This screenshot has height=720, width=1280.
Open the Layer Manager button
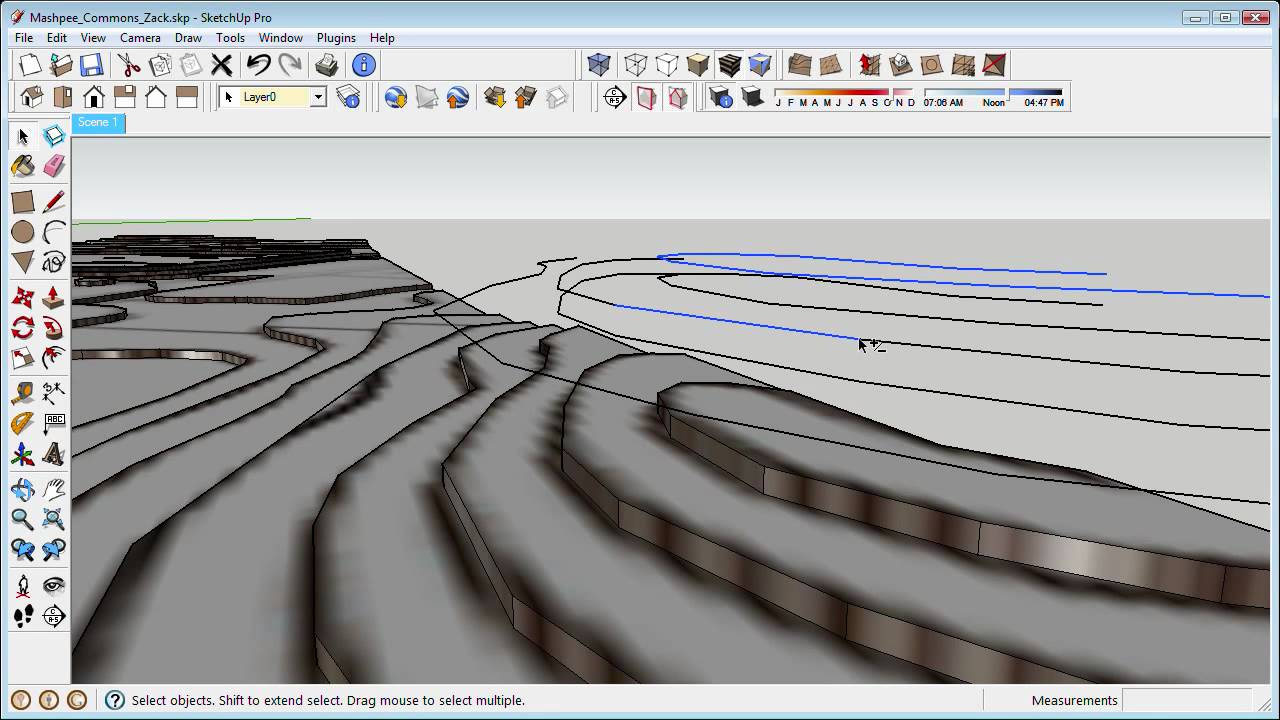[348, 97]
